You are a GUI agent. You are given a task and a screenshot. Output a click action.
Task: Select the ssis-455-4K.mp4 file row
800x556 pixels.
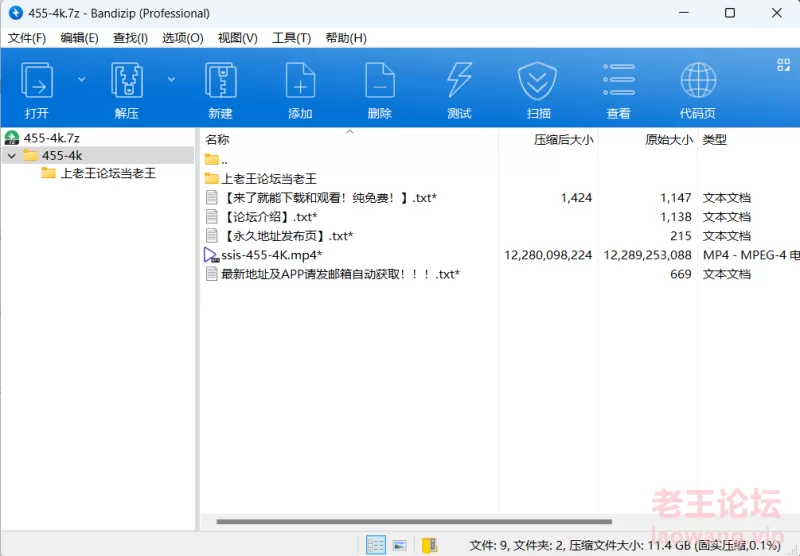coord(271,255)
